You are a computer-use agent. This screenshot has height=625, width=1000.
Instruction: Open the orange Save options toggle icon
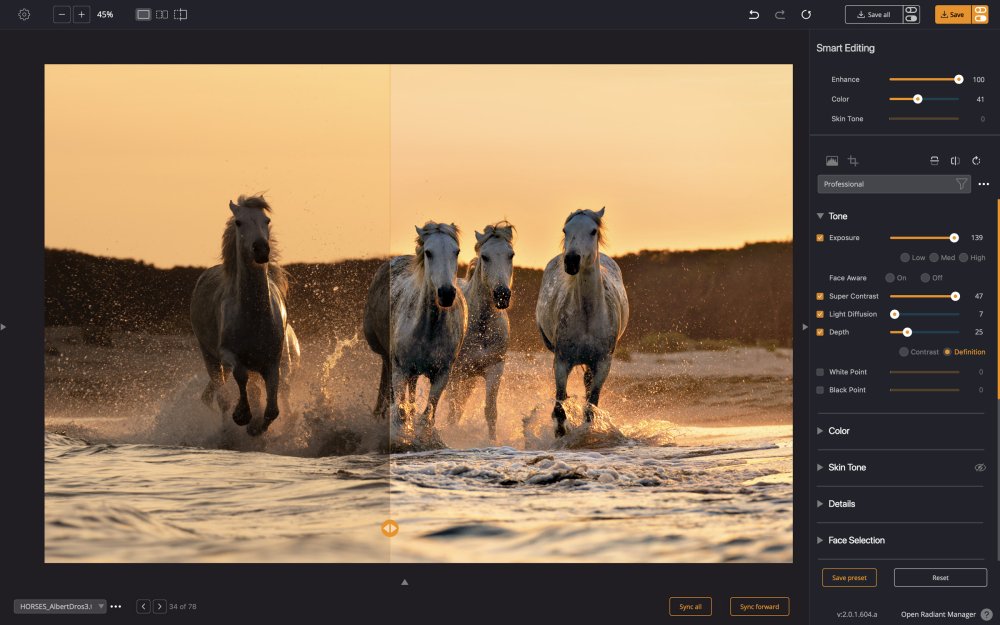(x=980, y=14)
